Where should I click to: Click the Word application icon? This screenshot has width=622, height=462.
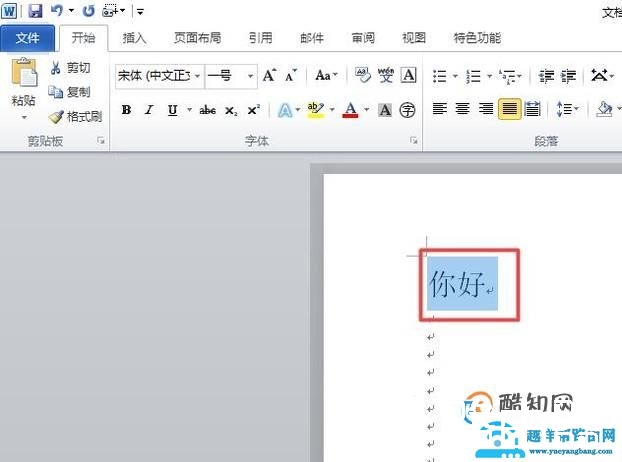tap(9, 11)
